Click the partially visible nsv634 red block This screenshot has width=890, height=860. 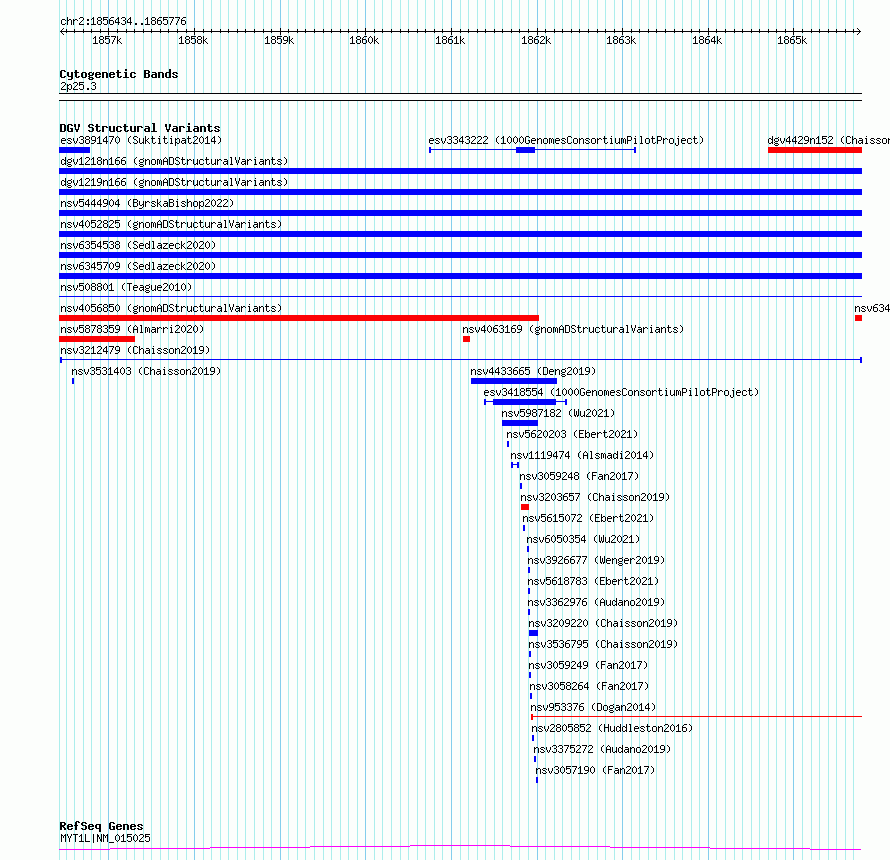click(858, 318)
